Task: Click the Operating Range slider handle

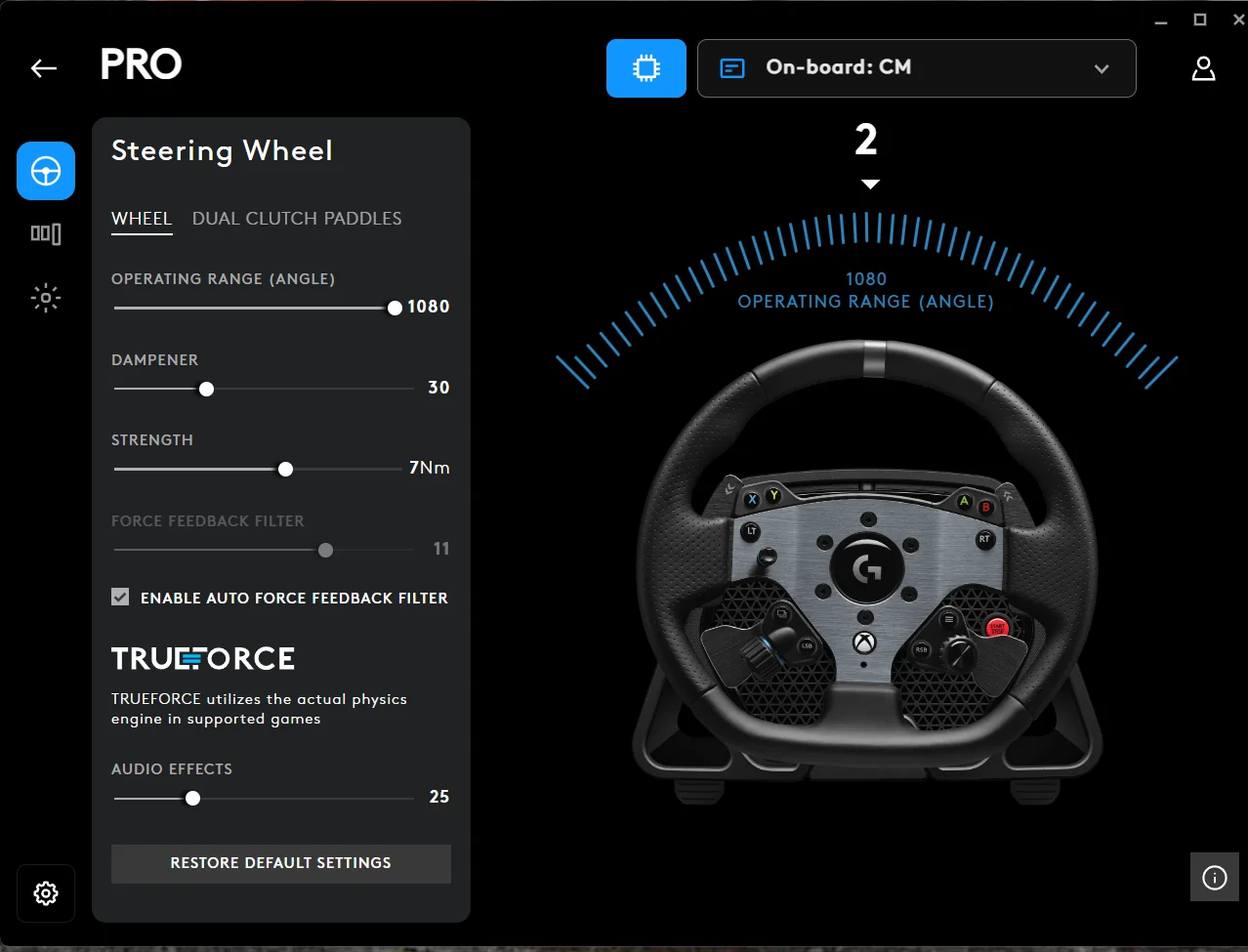Action: point(395,308)
